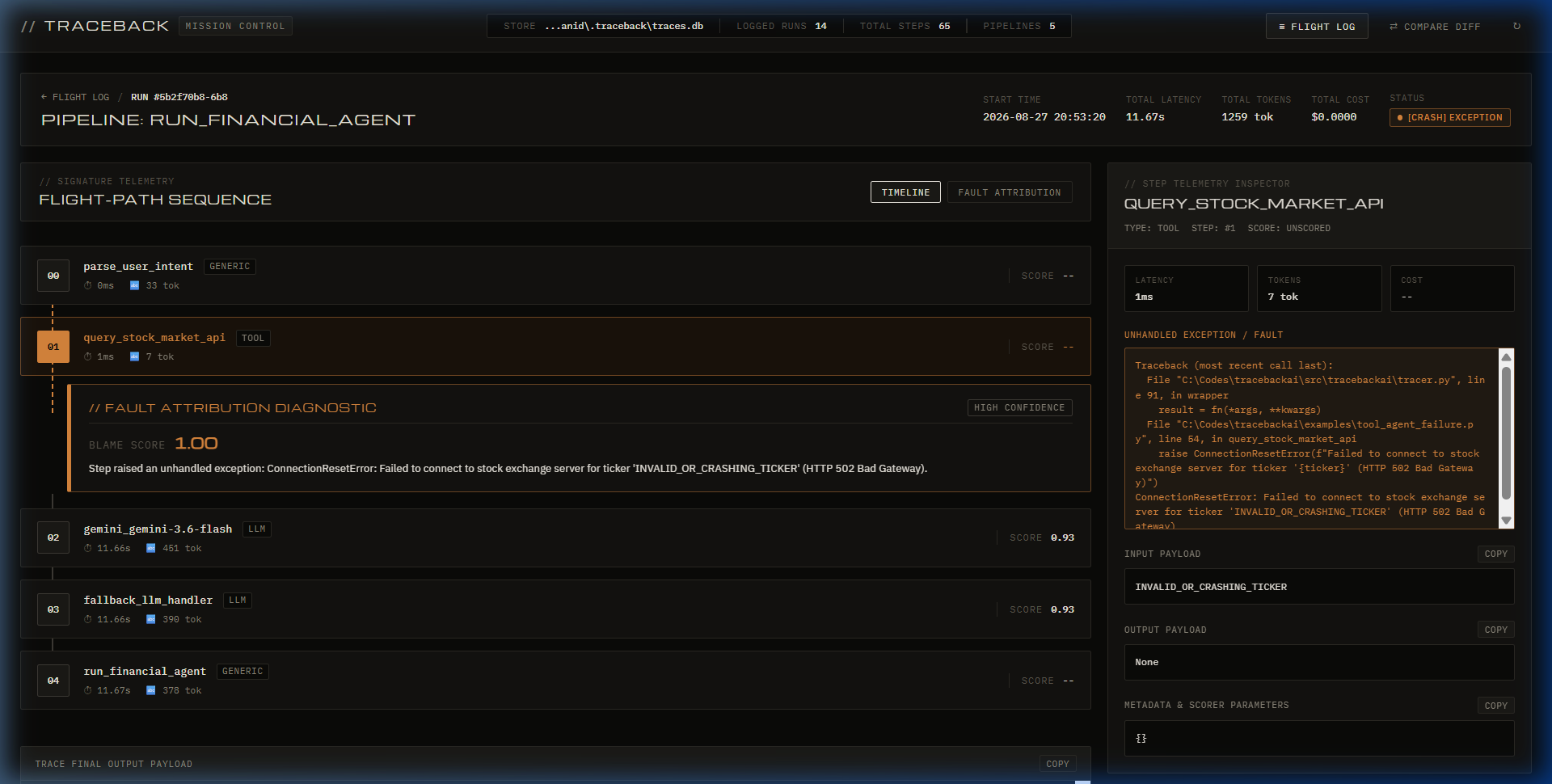Select step 03 fallback_llm_handler
This screenshot has width=1552, height=784.
coord(555,609)
